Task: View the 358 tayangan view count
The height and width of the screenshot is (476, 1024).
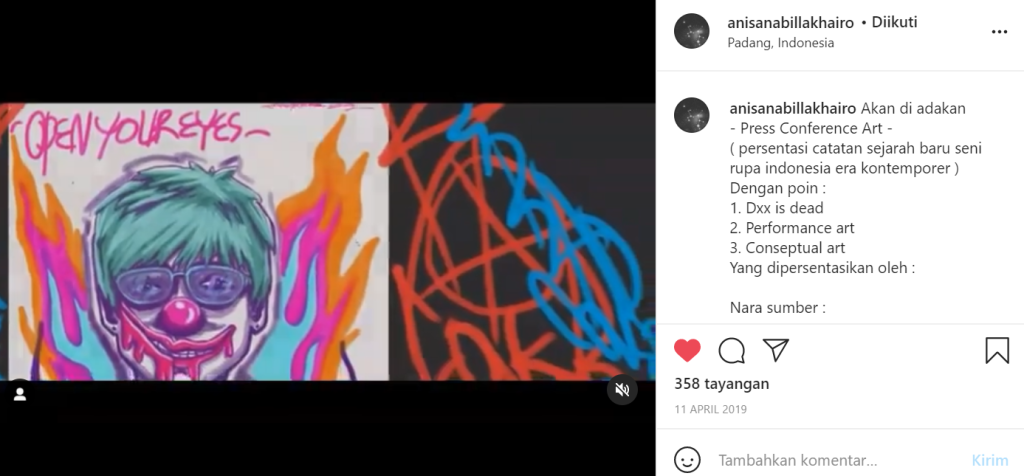Action: [722, 384]
